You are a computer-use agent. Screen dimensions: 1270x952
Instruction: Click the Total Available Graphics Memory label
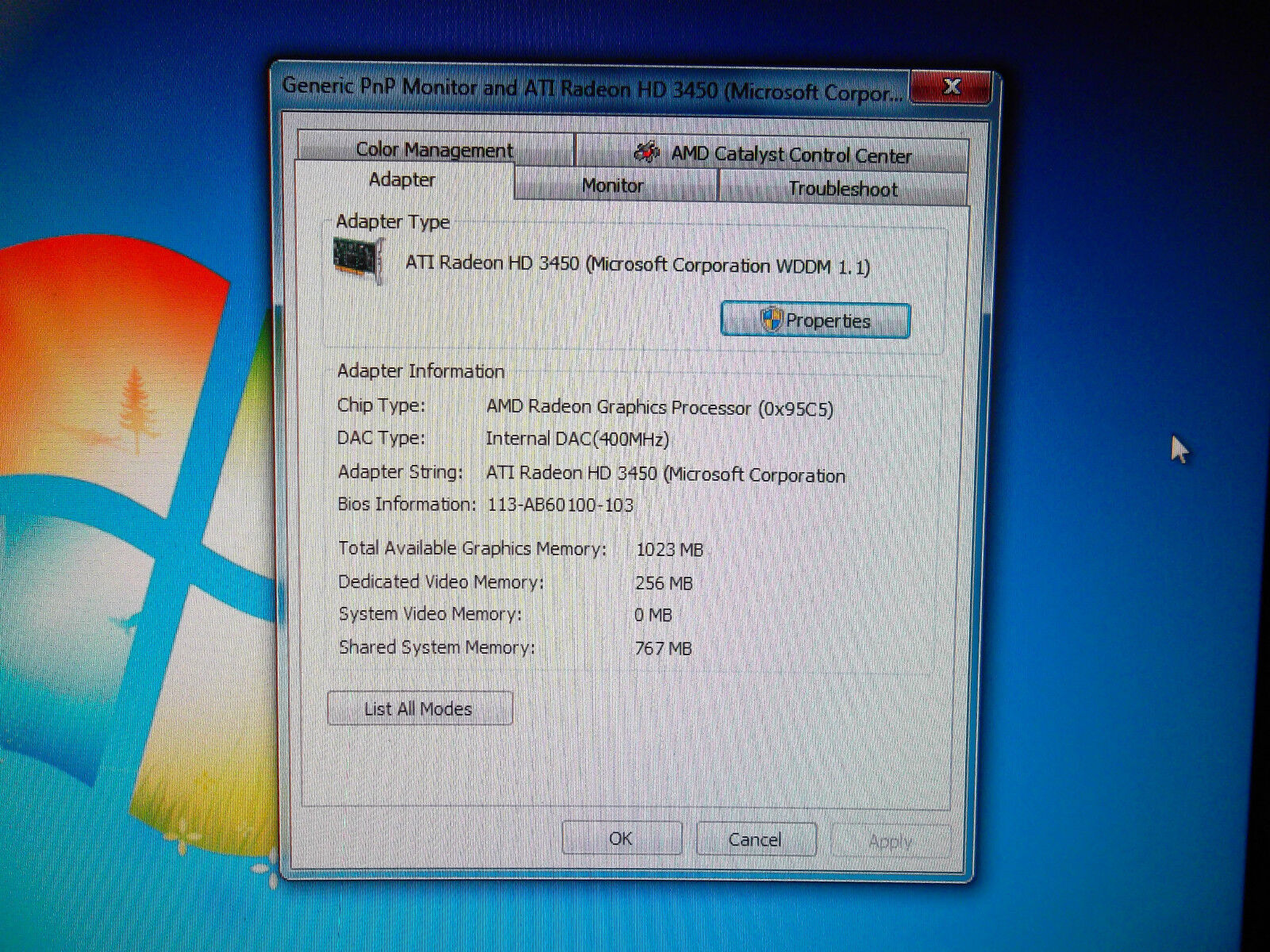472,548
